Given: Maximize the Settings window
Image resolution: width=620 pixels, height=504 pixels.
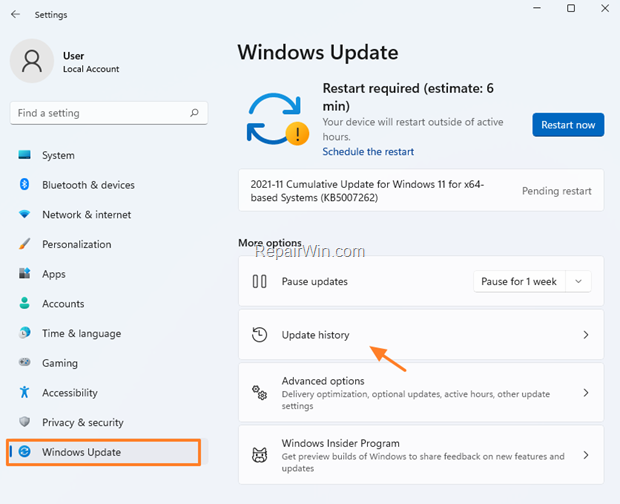Looking at the screenshot, I should [571, 8].
